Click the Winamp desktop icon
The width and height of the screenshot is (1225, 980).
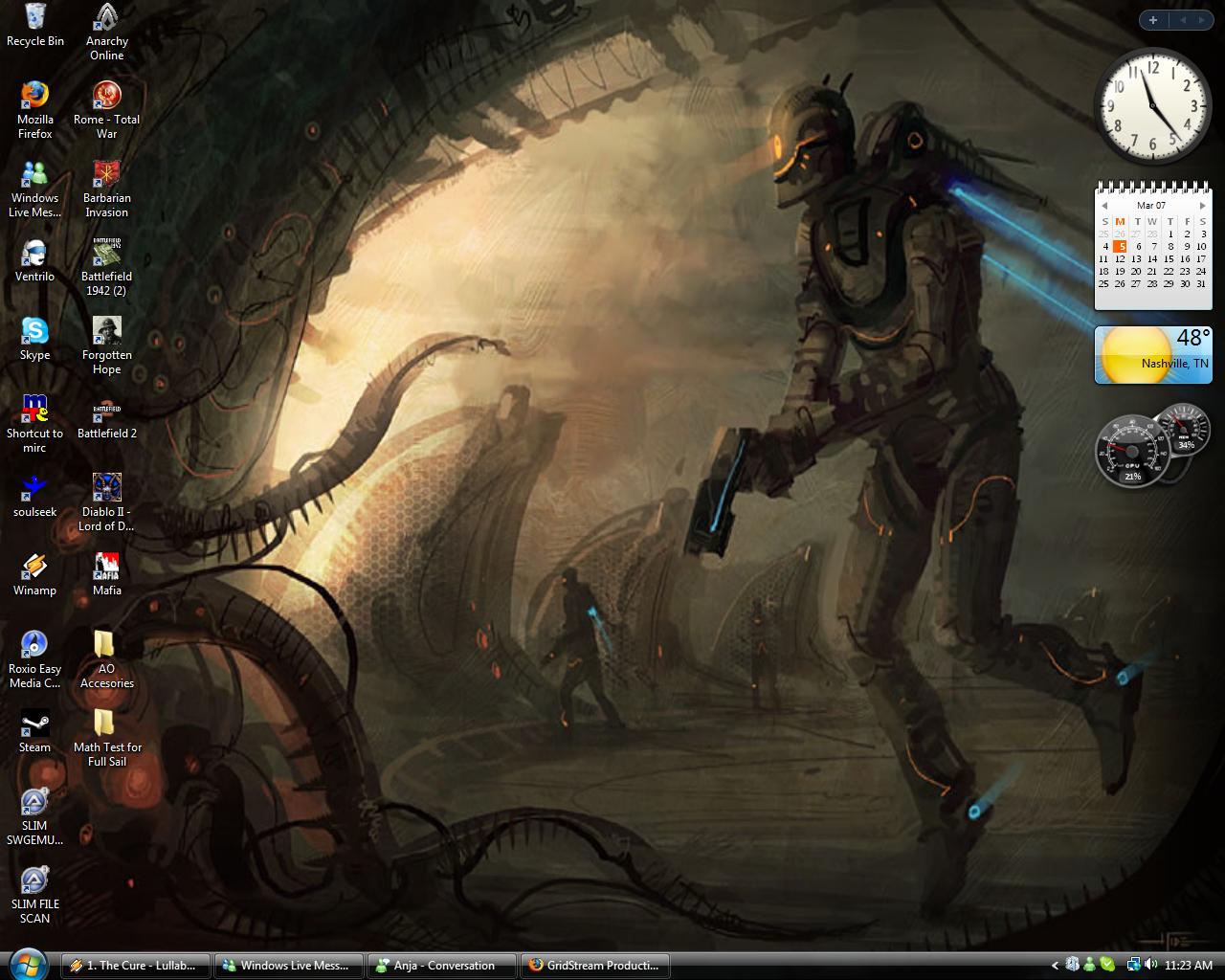point(34,568)
